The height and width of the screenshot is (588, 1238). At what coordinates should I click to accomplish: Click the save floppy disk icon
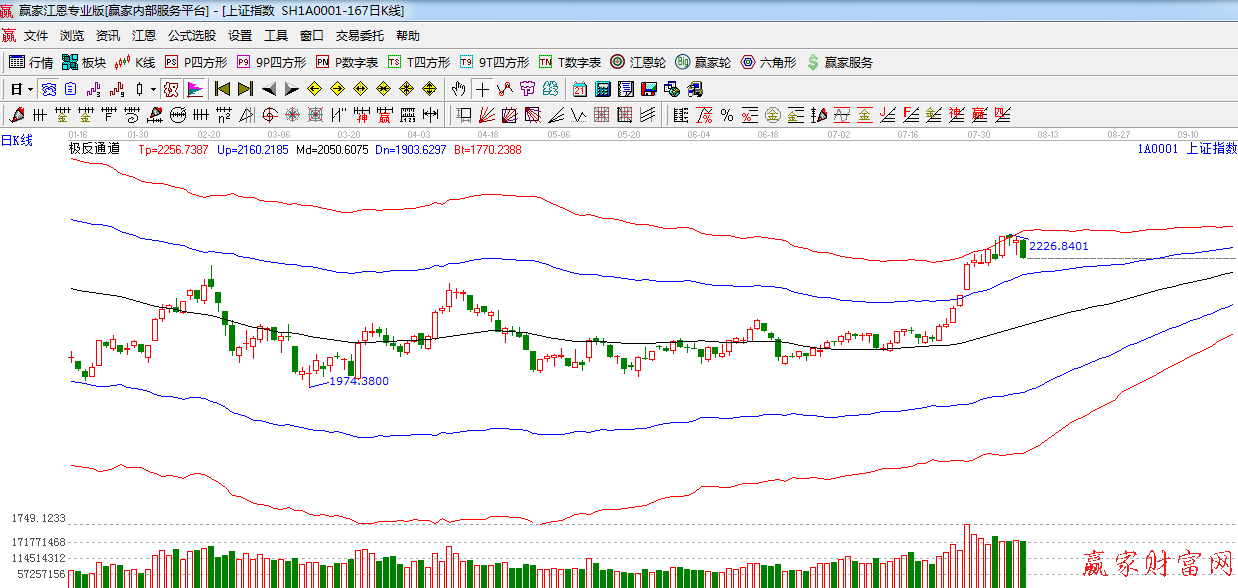click(x=649, y=89)
